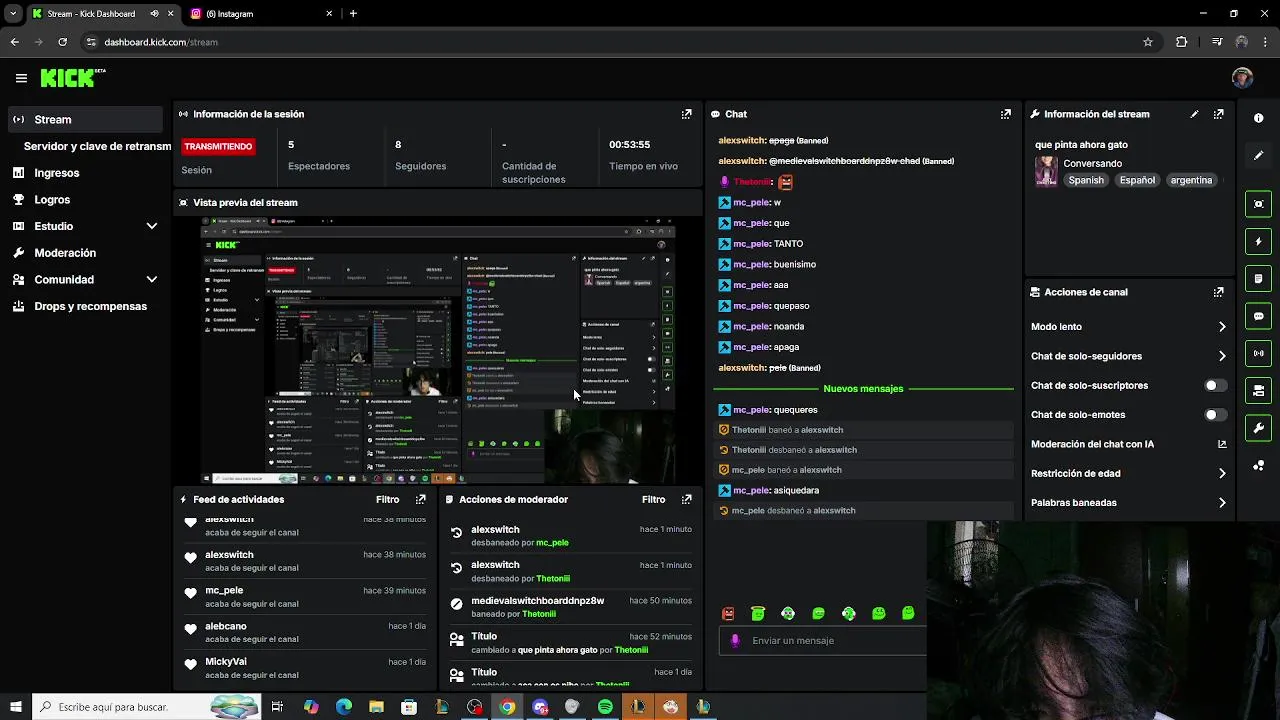1280x720 pixels.
Task: Click the microphone icon in message box
Action: tap(735, 641)
